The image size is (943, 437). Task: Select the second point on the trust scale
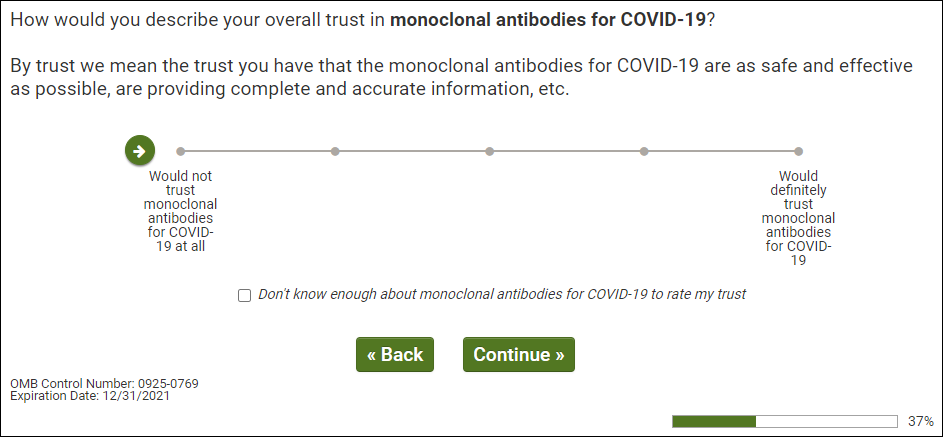(335, 152)
